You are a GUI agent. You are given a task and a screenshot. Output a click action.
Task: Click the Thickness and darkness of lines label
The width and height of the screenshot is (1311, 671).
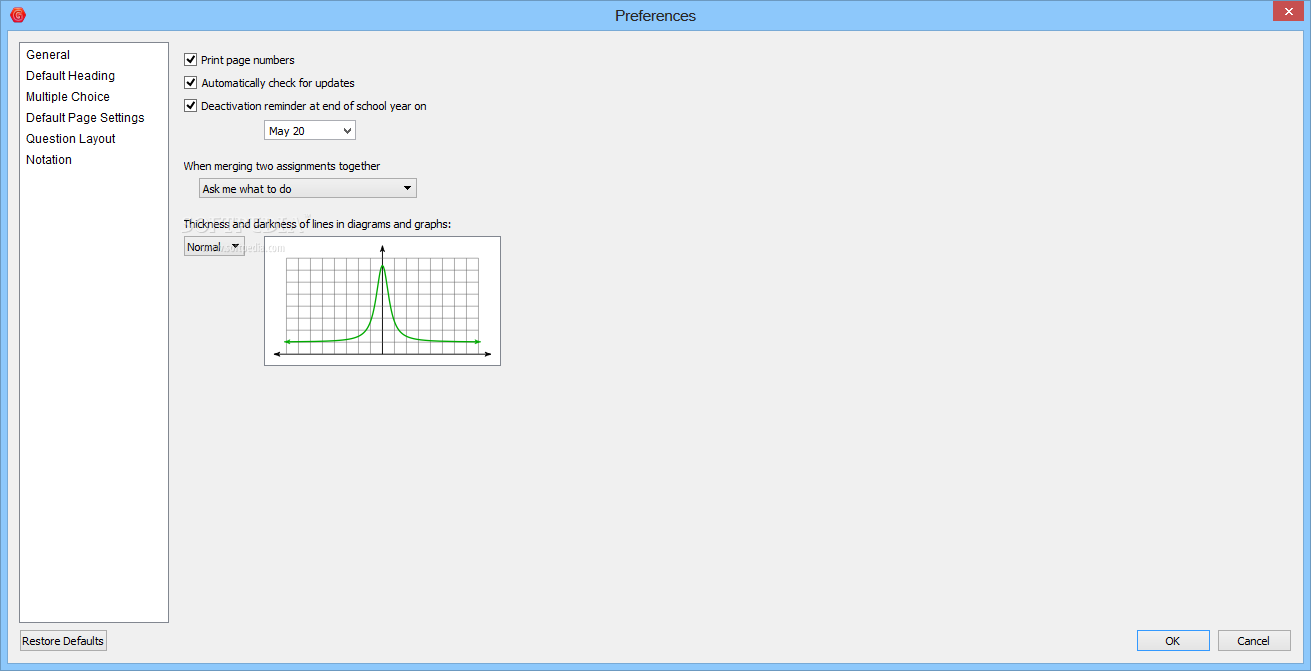[317, 224]
